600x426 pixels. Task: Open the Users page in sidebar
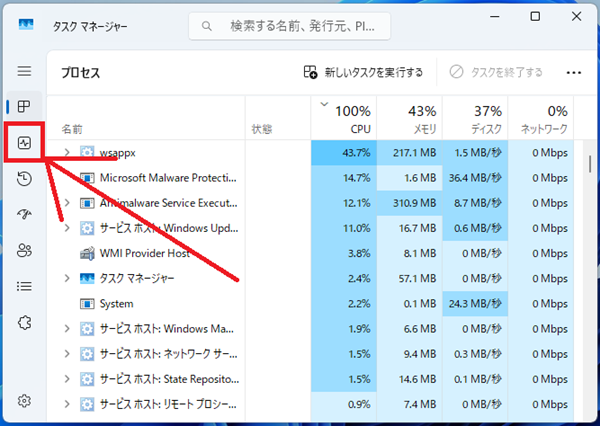[24, 250]
